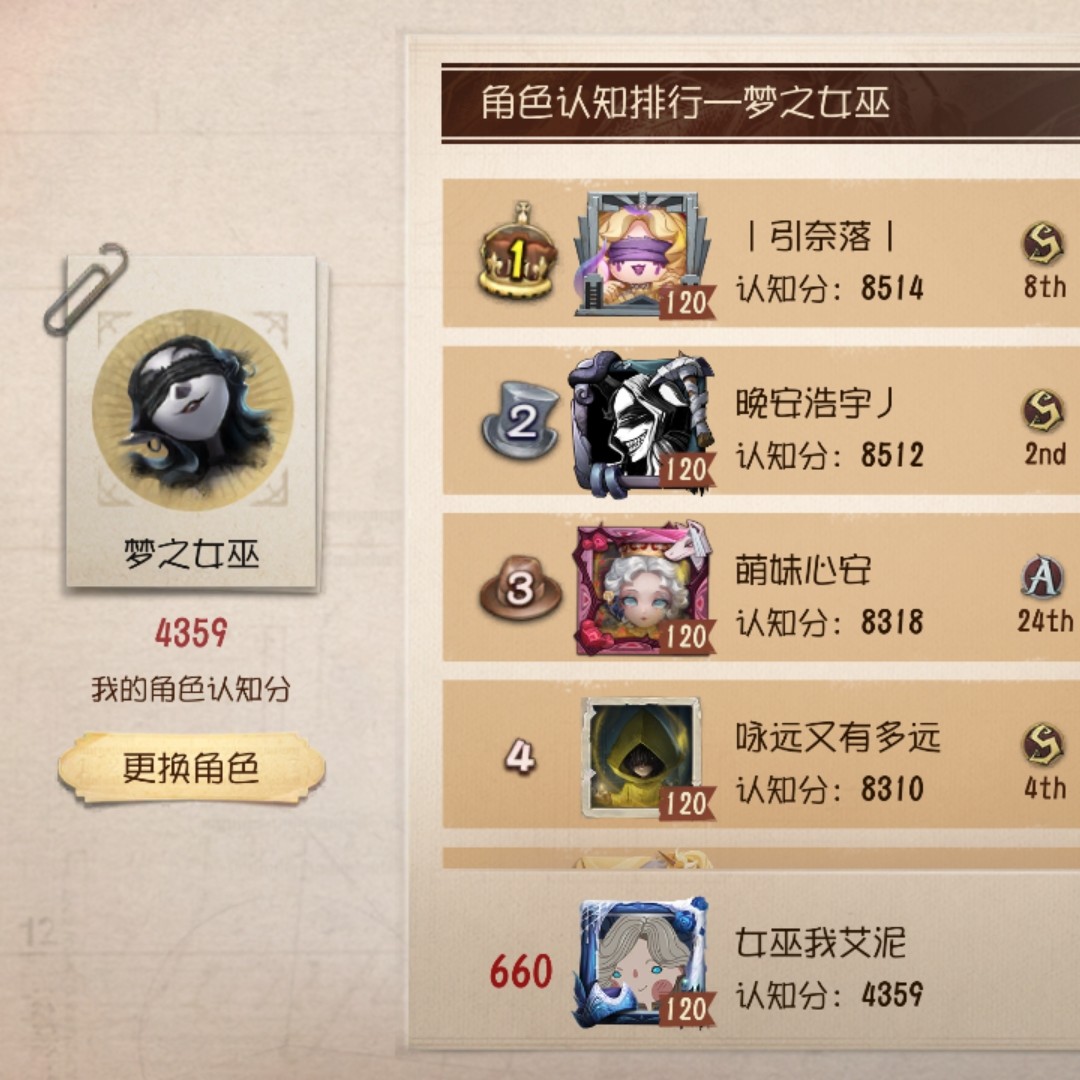
Task: Click the brown fedora rank 3 icon
Action: click(x=520, y=588)
